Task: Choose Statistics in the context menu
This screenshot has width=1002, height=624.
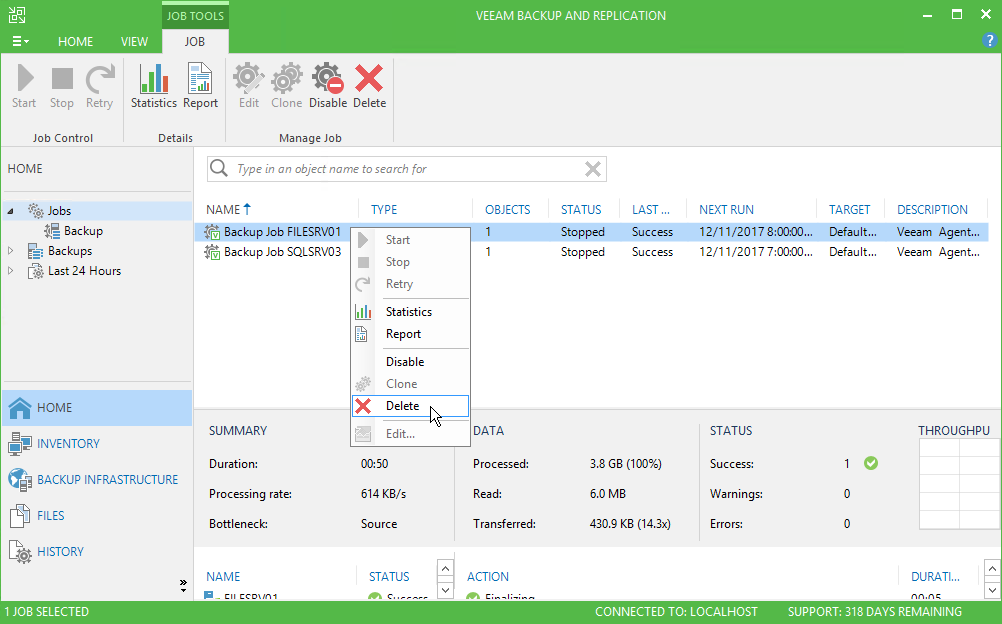Action: 410,312
